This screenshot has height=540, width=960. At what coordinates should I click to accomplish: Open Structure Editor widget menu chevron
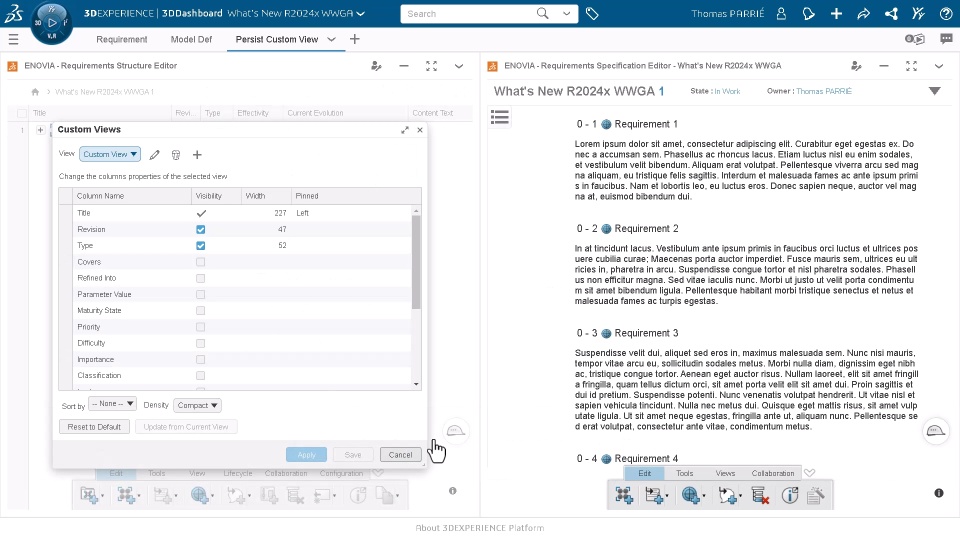(x=459, y=66)
